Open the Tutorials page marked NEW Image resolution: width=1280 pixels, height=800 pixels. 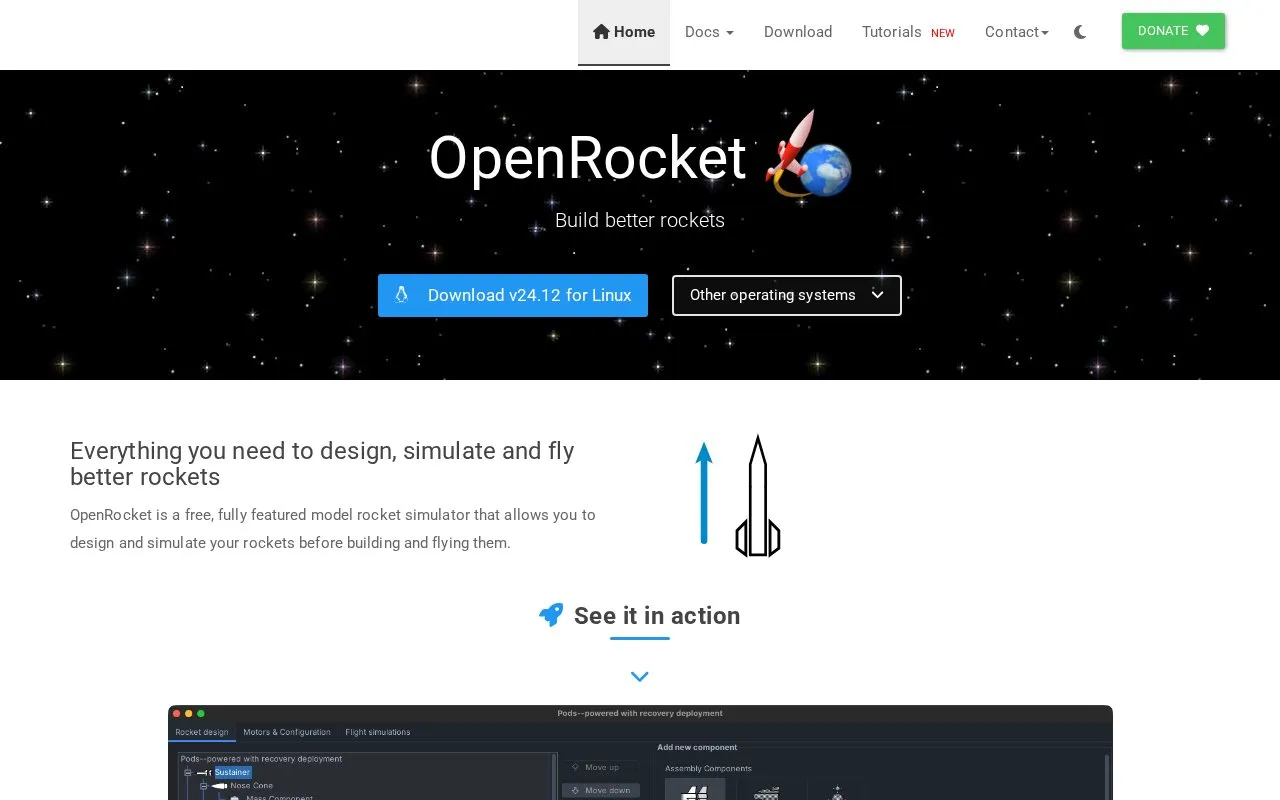click(x=908, y=32)
